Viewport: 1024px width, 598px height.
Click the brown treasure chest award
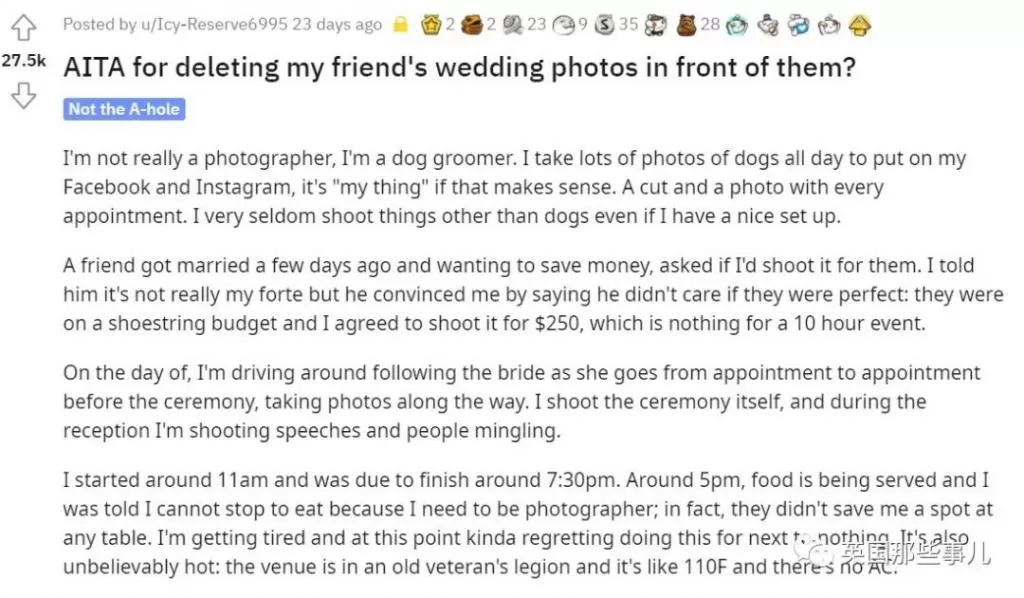pyautogui.click(x=472, y=25)
